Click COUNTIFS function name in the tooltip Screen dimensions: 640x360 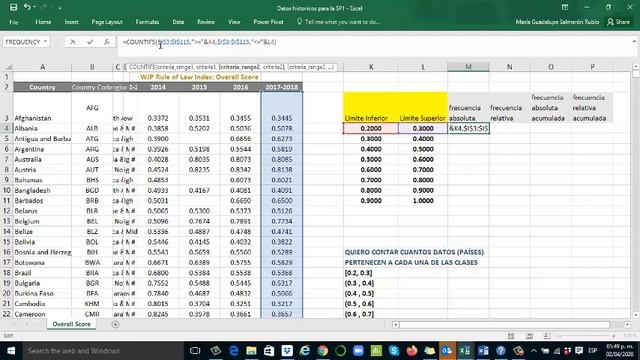(x=141, y=67)
